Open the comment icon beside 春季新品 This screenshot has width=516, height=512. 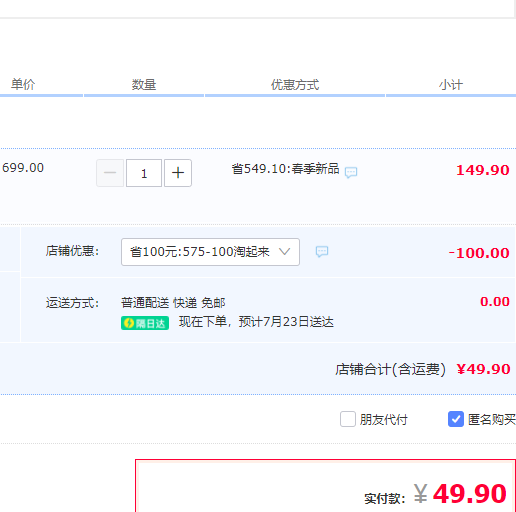coord(351,172)
